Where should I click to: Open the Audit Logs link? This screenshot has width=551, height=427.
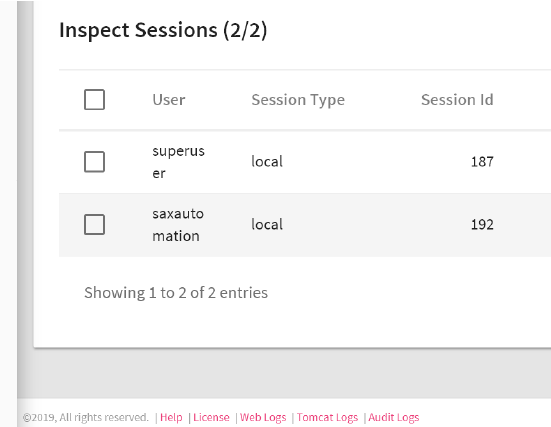[x=394, y=417]
